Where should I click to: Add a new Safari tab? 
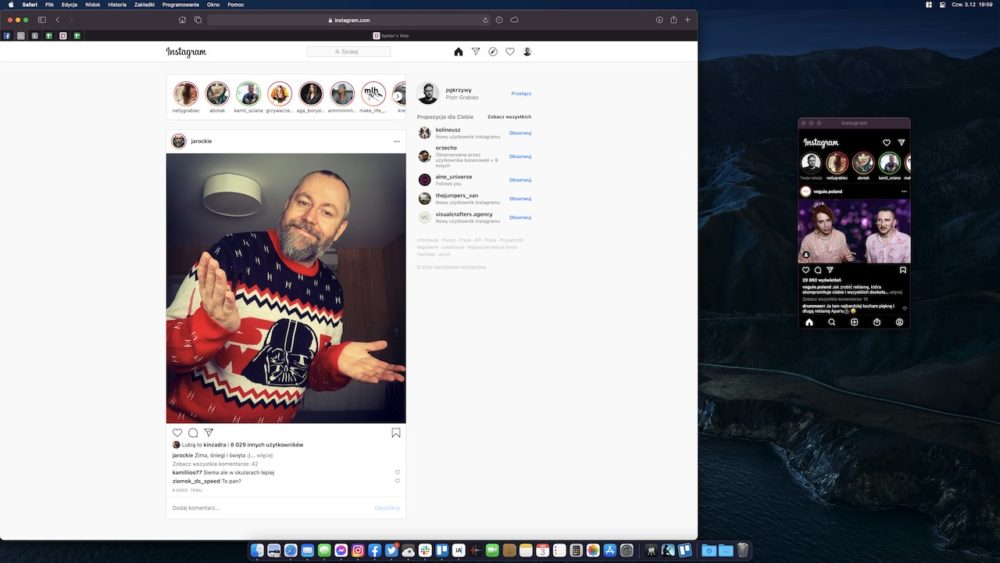(x=688, y=20)
